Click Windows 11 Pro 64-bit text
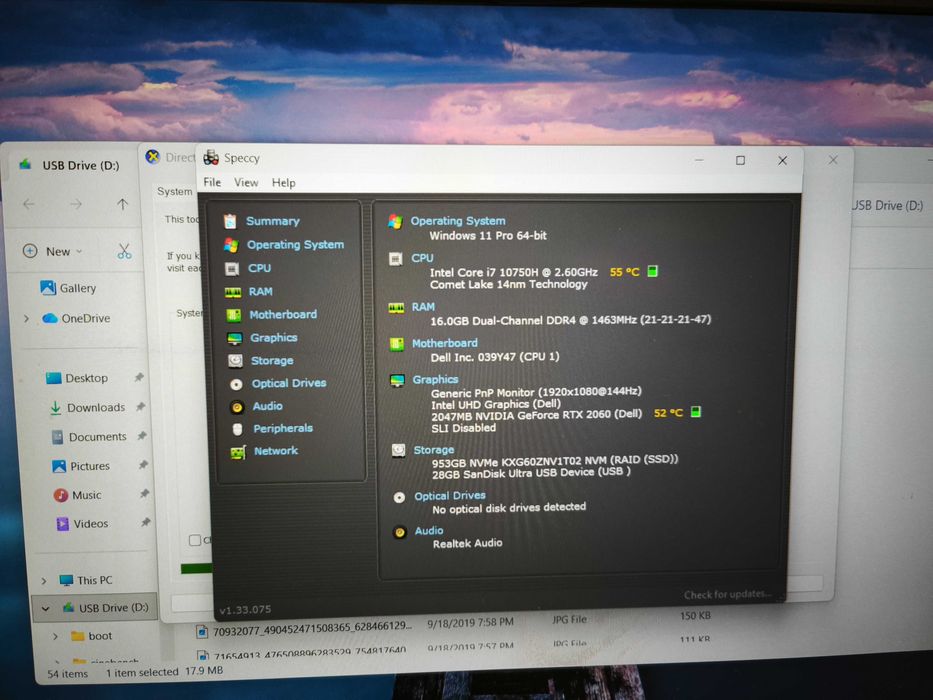Image resolution: width=933 pixels, height=700 pixels. [x=488, y=236]
